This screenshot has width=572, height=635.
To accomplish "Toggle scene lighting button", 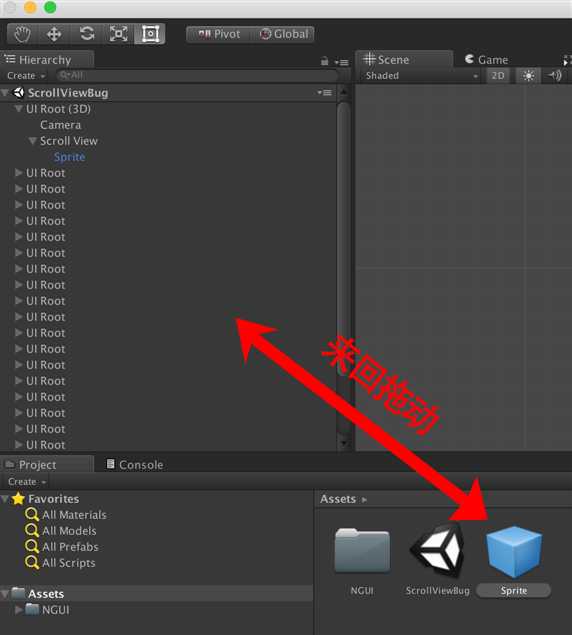I will point(528,76).
